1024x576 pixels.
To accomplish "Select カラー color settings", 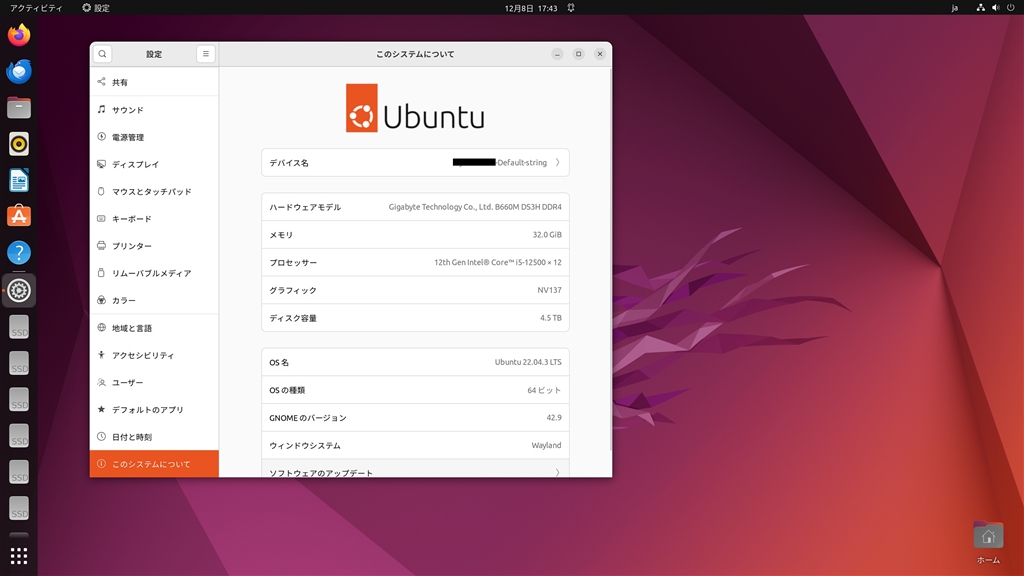I will [154, 300].
